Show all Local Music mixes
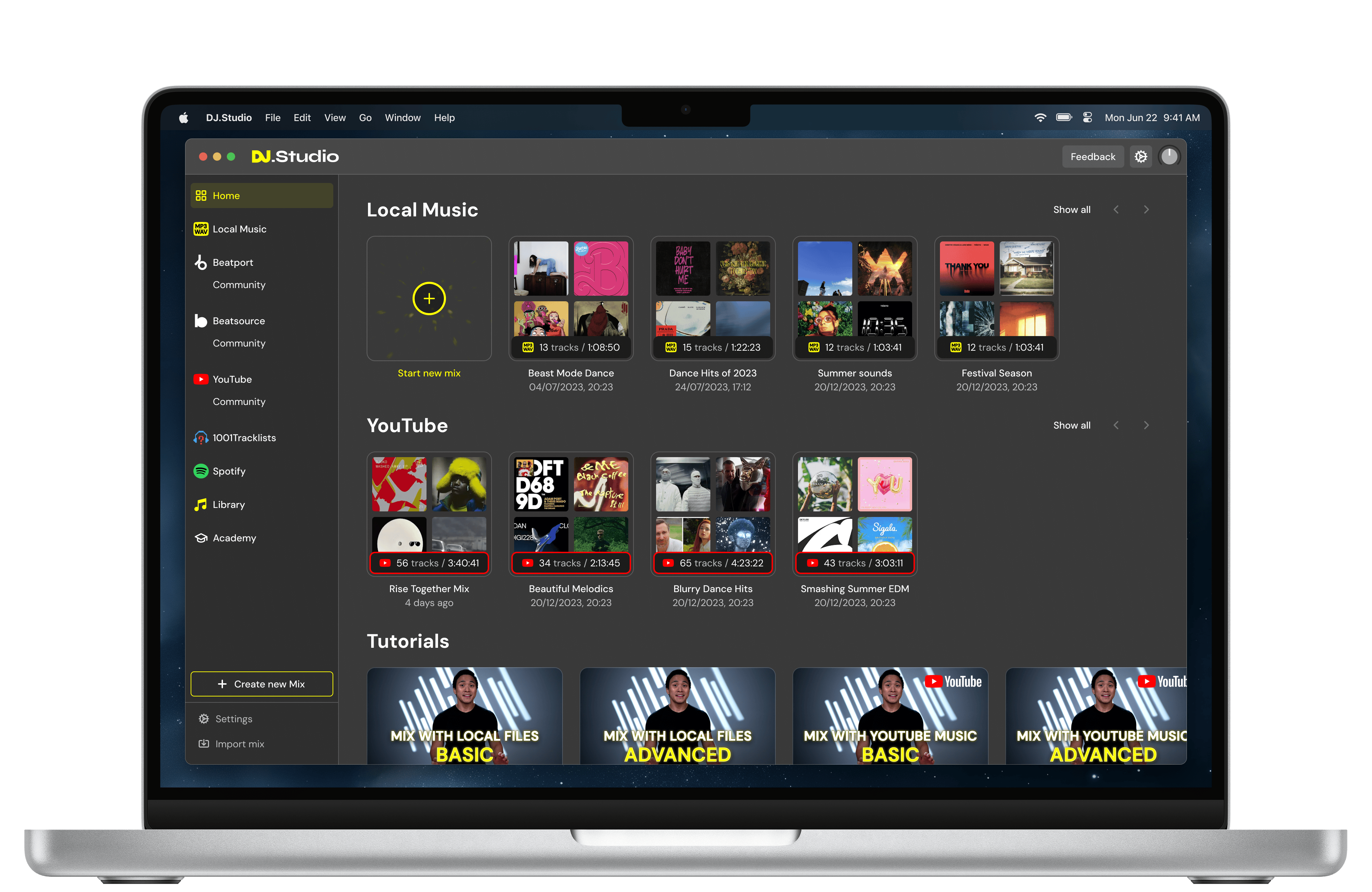 click(x=1072, y=210)
